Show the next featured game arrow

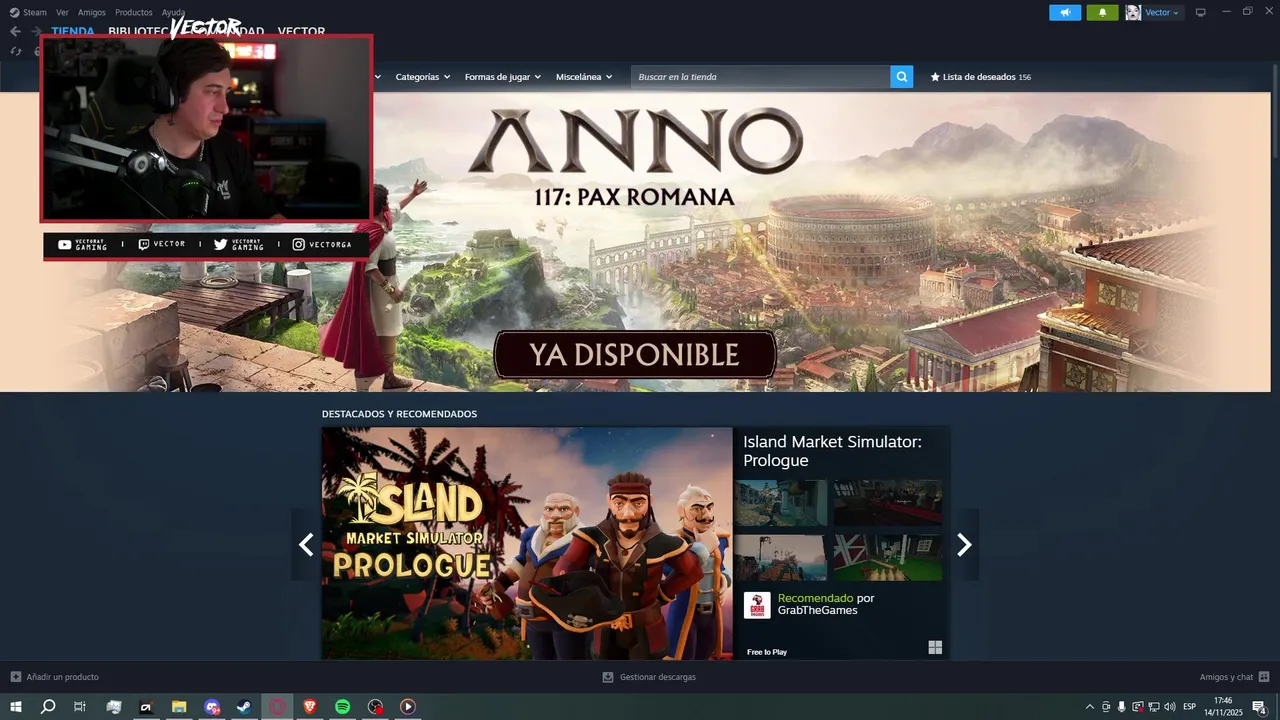[964, 544]
